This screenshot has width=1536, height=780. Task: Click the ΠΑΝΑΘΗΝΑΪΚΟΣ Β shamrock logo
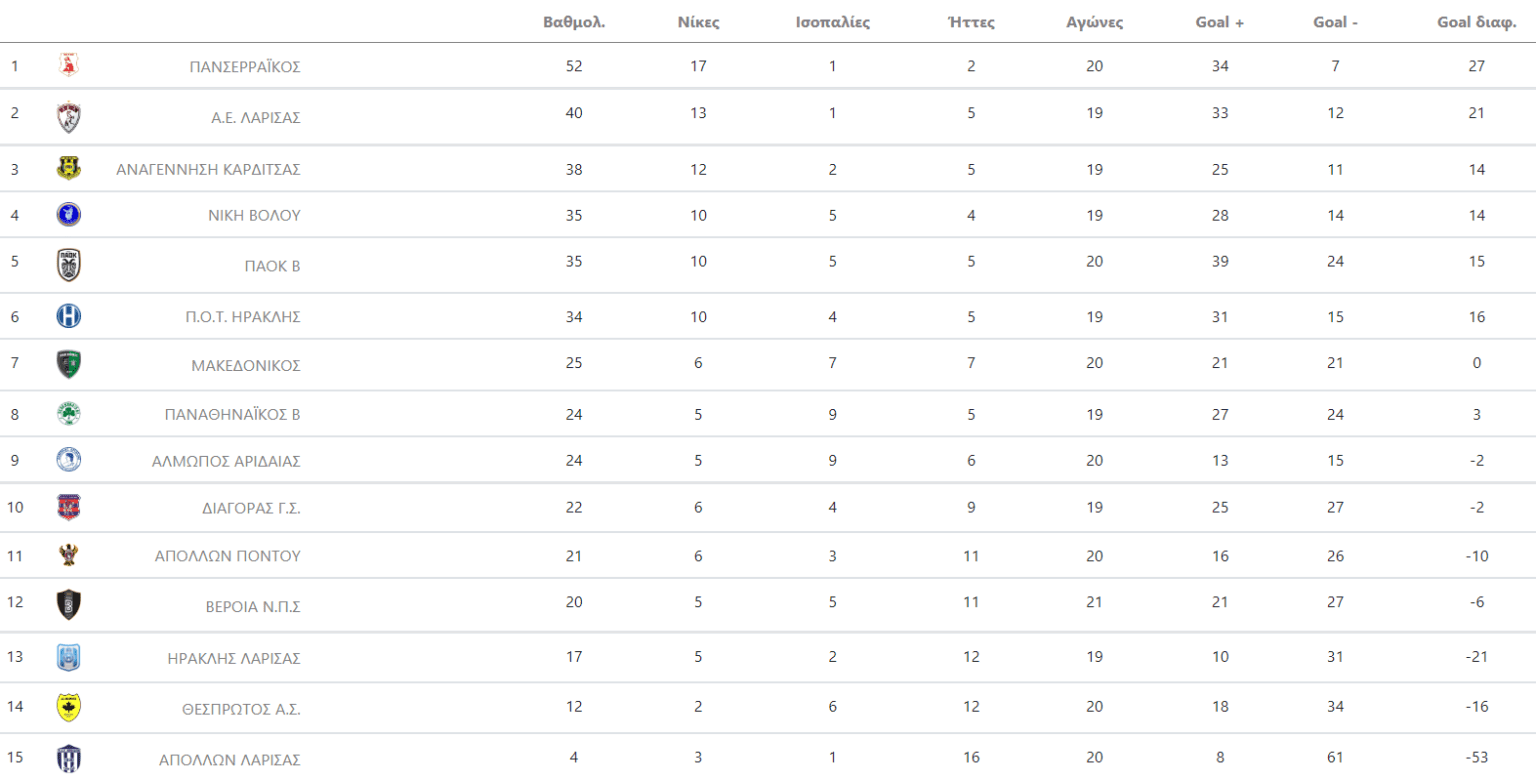(69, 414)
